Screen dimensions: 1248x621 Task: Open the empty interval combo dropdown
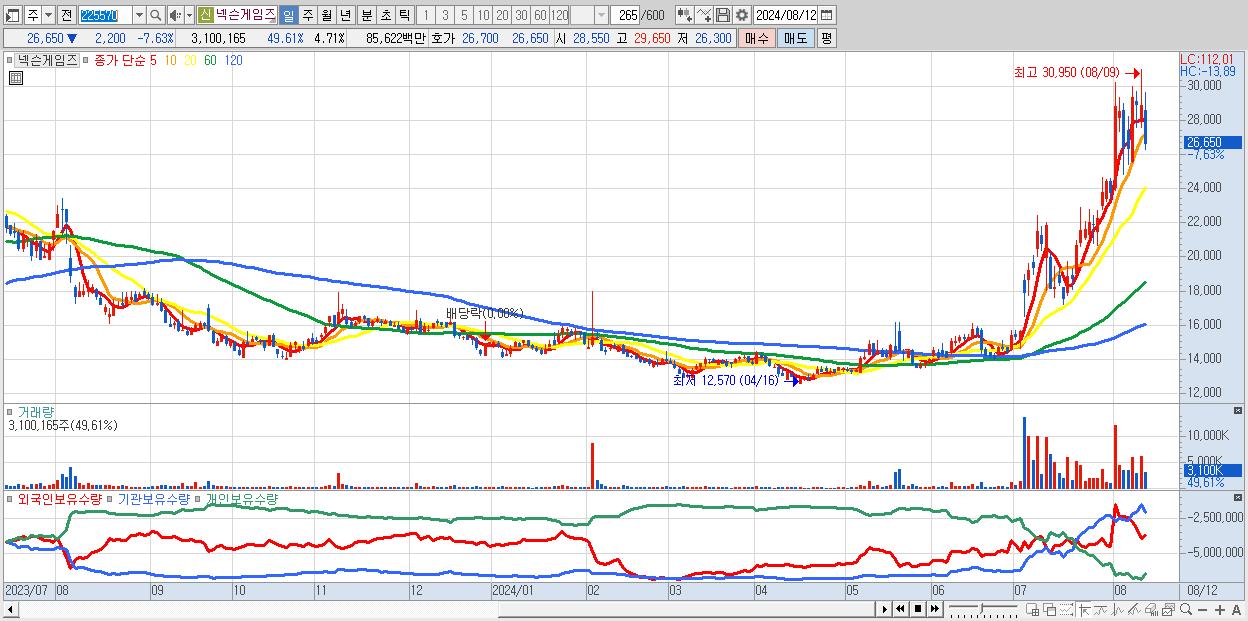tap(601, 15)
